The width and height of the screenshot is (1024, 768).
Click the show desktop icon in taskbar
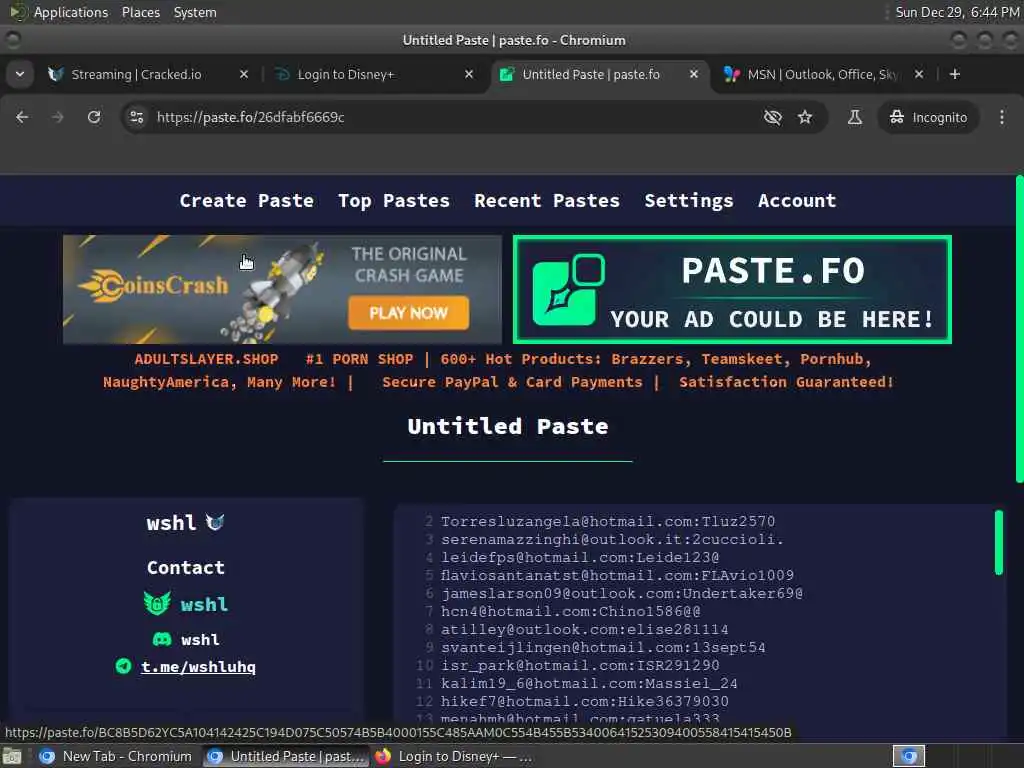(x=12, y=757)
